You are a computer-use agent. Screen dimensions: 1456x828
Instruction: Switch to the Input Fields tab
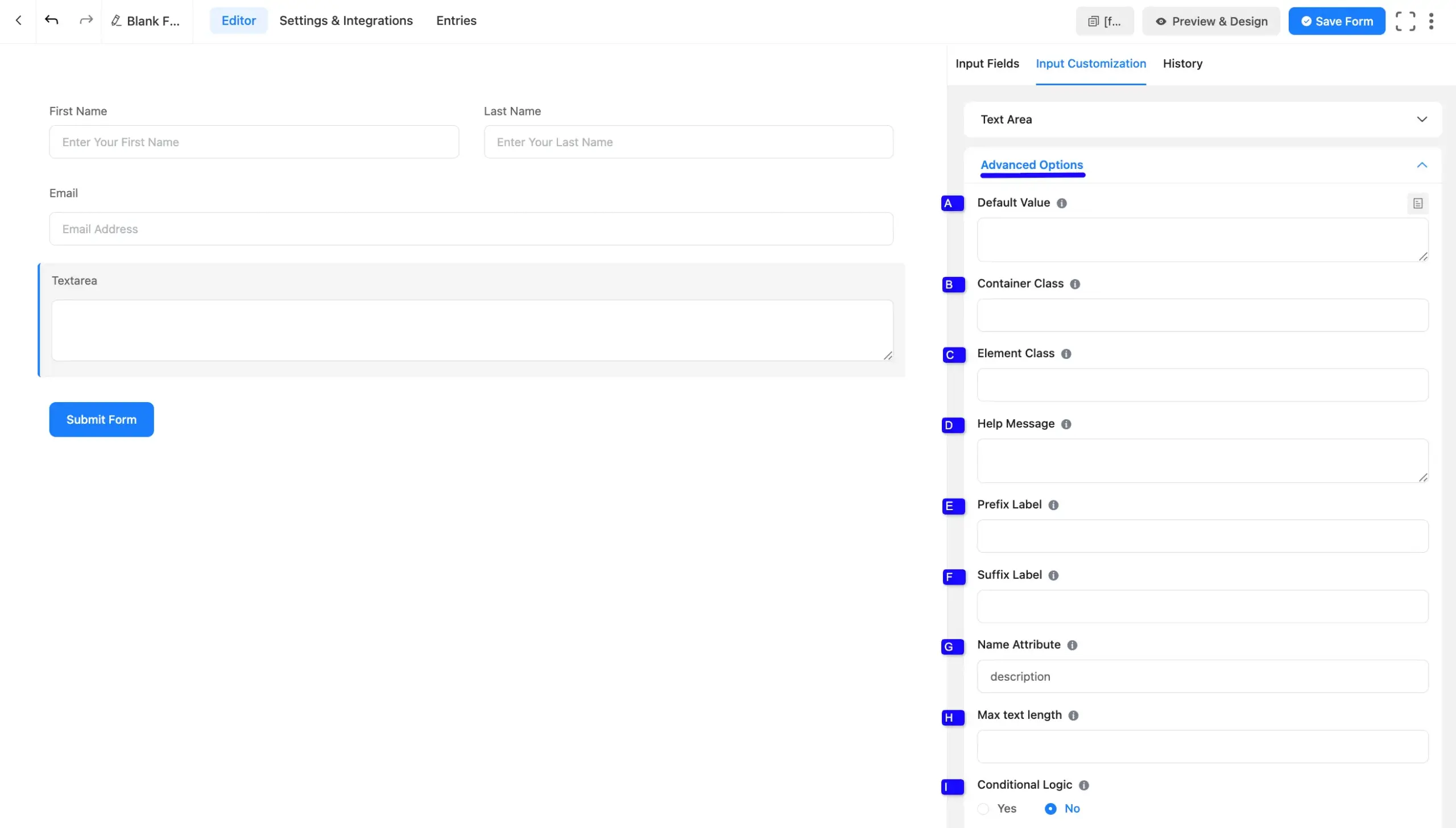click(x=987, y=64)
